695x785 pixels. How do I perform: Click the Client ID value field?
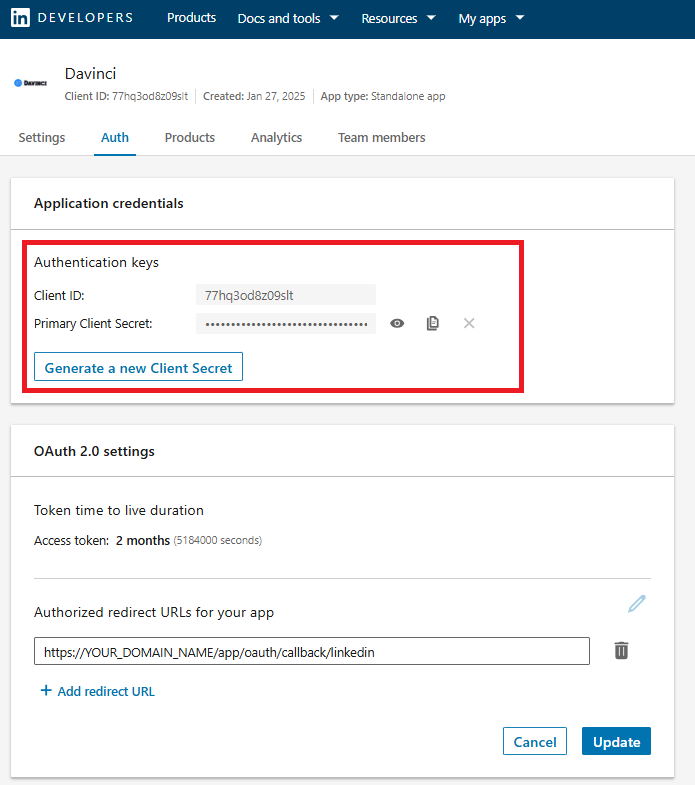pos(286,295)
